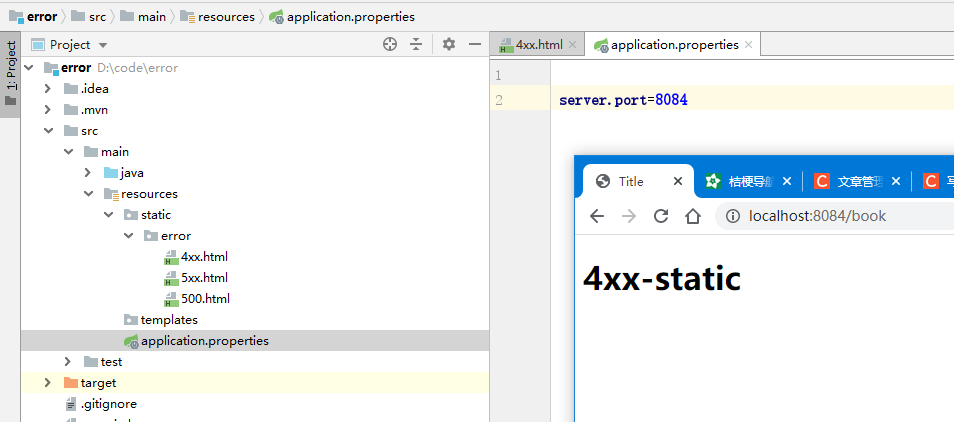Collapse the error project root node
Screen dimensions: 954x422
click(x=28, y=67)
